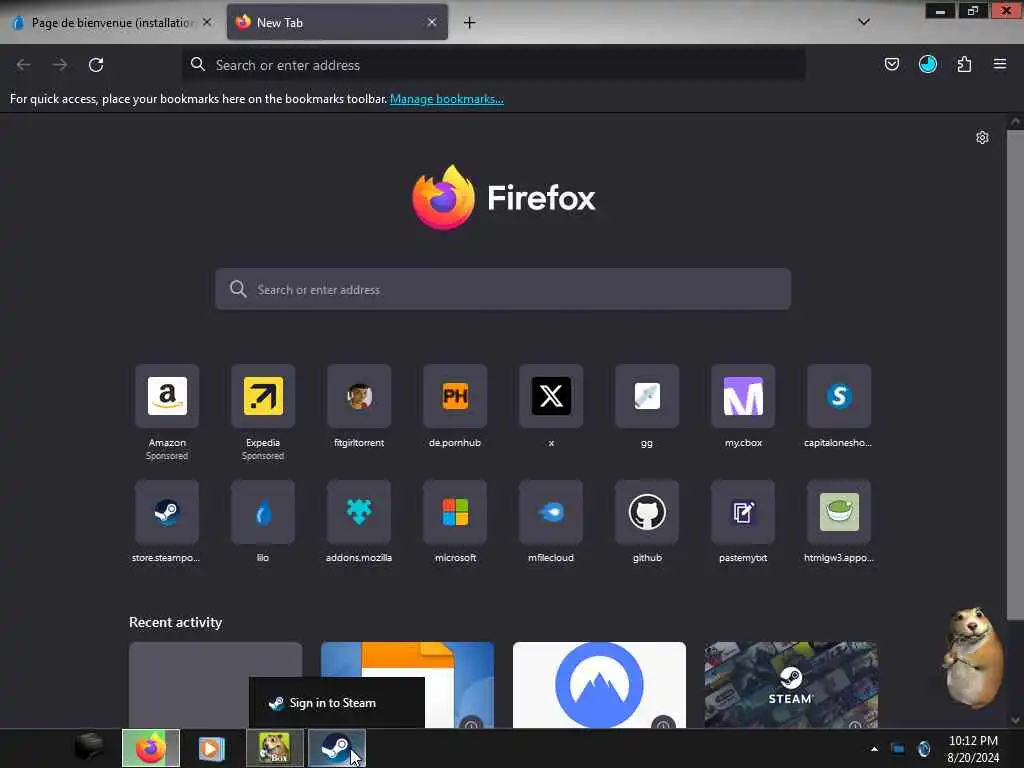Open the gg shortcut tile
1024x768 pixels.
647,396
